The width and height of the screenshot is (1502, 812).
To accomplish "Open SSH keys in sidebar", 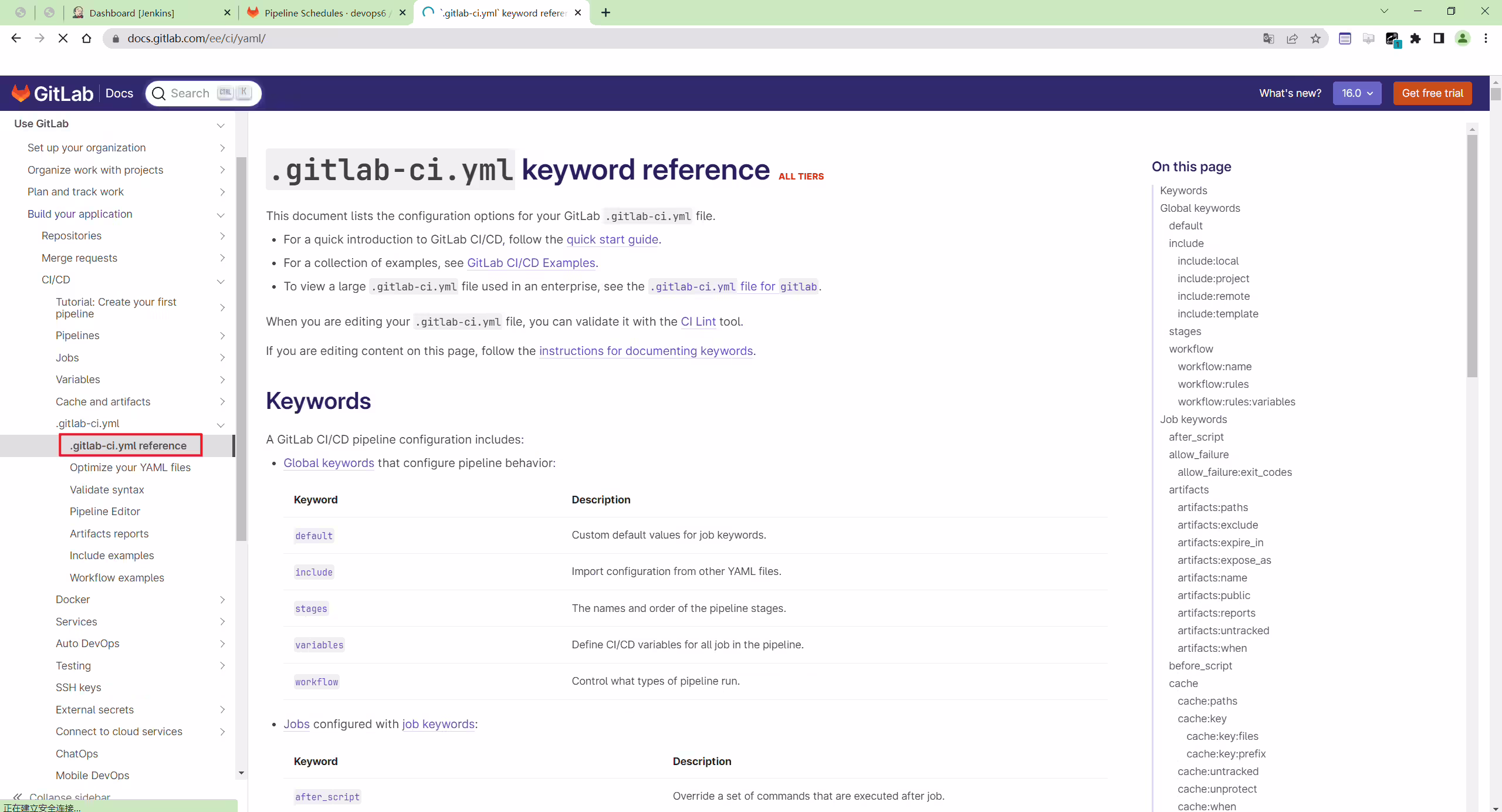I will (x=79, y=688).
